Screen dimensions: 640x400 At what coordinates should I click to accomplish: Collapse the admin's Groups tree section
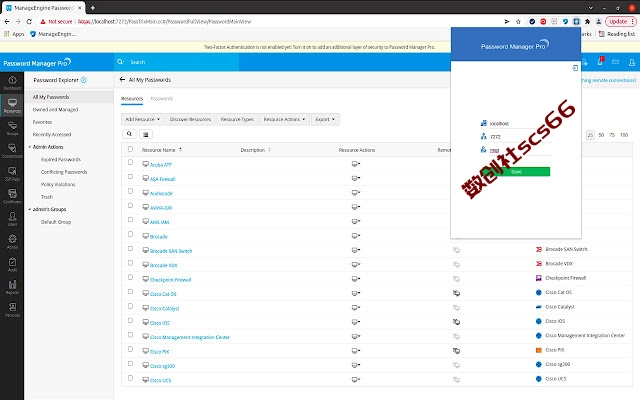(30, 209)
